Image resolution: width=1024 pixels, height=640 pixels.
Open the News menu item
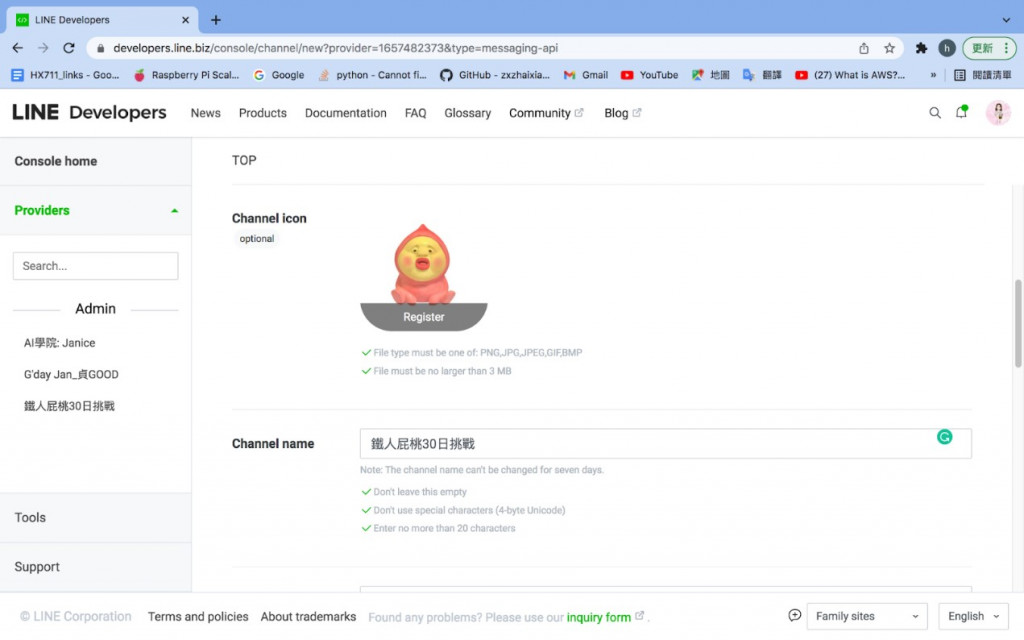[x=206, y=113]
